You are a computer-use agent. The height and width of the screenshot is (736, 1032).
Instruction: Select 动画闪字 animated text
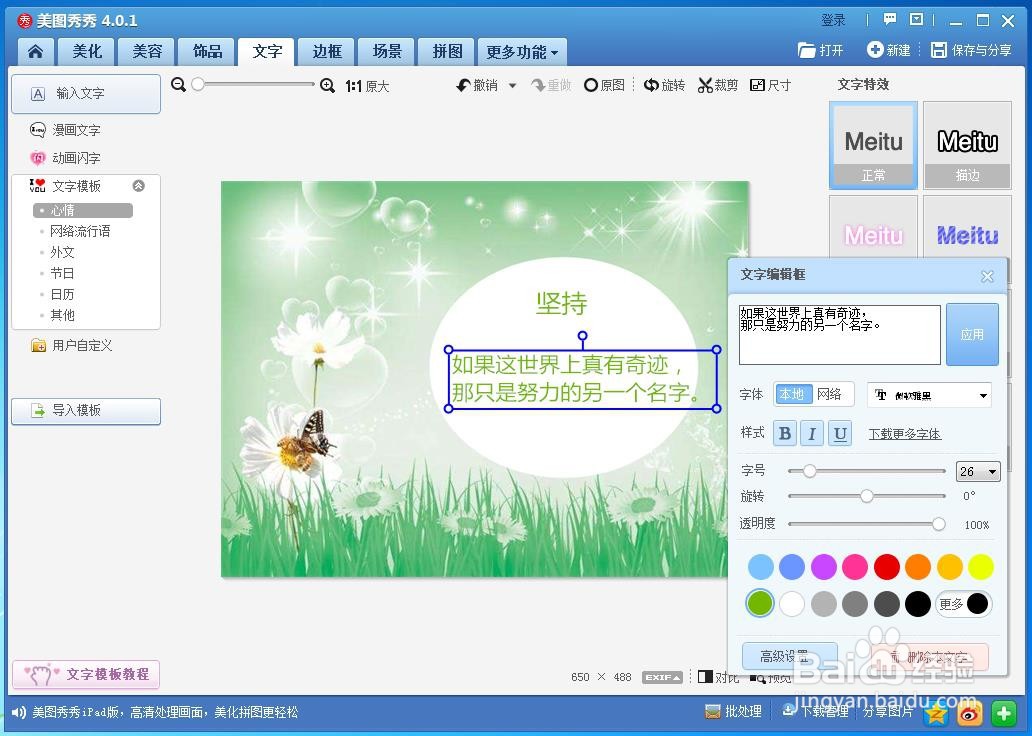pos(65,158)
